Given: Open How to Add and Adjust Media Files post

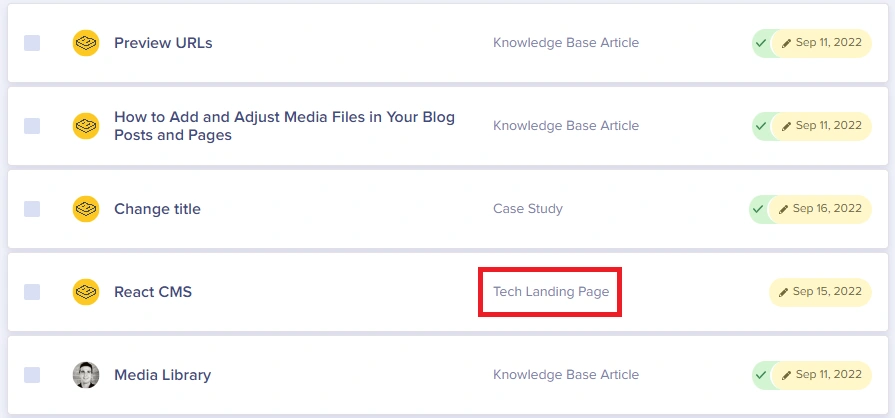Looking at the screenshot, I should (284, 126).
